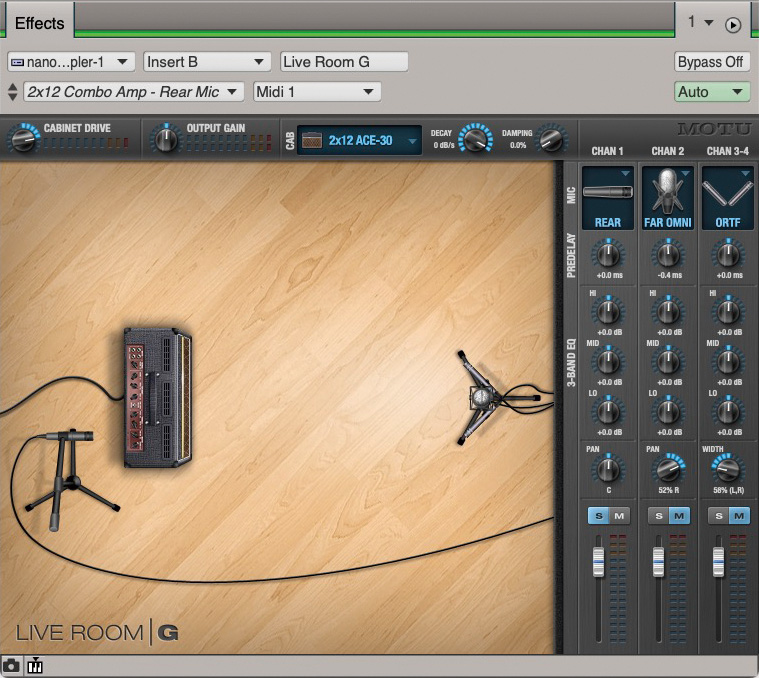Click Chan 2 HI EQ knob

[x=668, y=312]
